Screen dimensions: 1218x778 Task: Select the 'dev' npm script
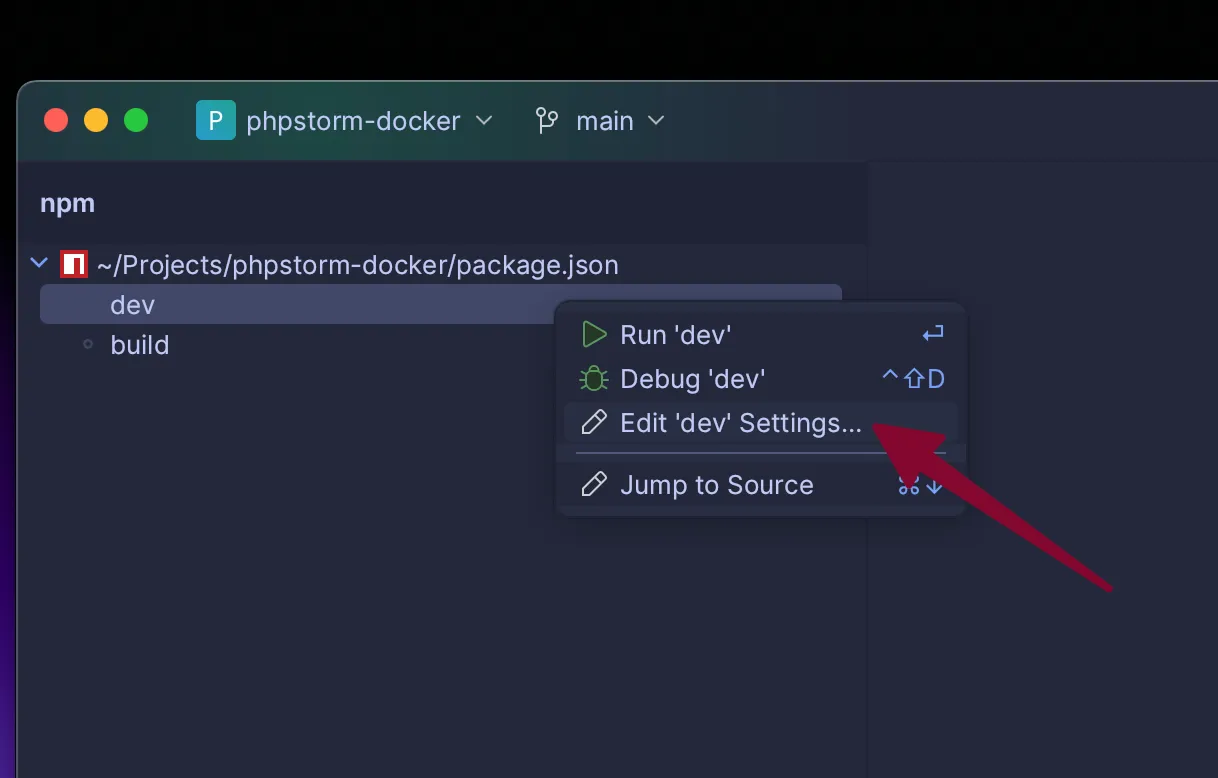click(x=440, y=304)
